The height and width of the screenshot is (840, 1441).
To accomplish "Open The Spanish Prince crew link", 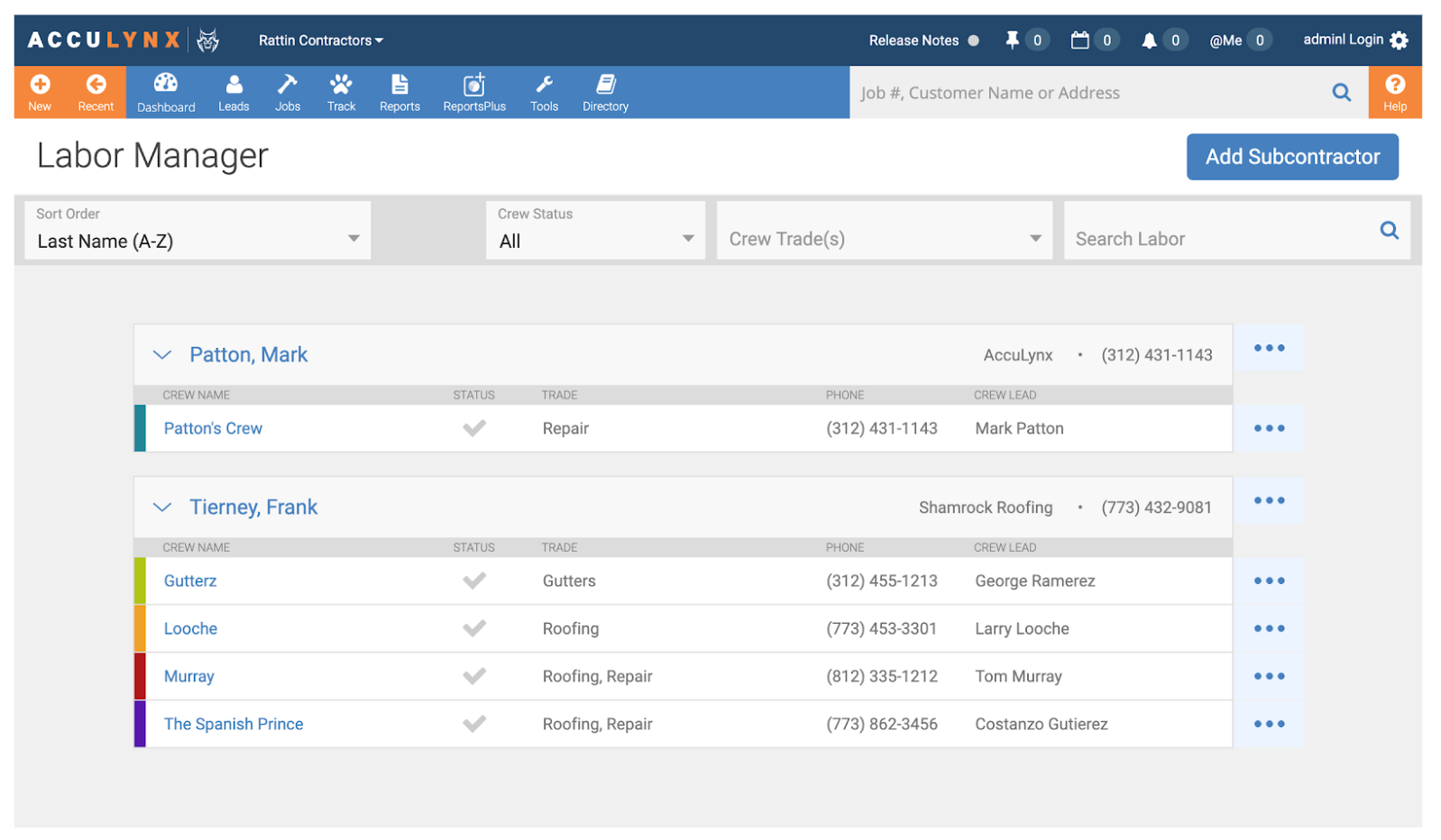I will (234, 724).
